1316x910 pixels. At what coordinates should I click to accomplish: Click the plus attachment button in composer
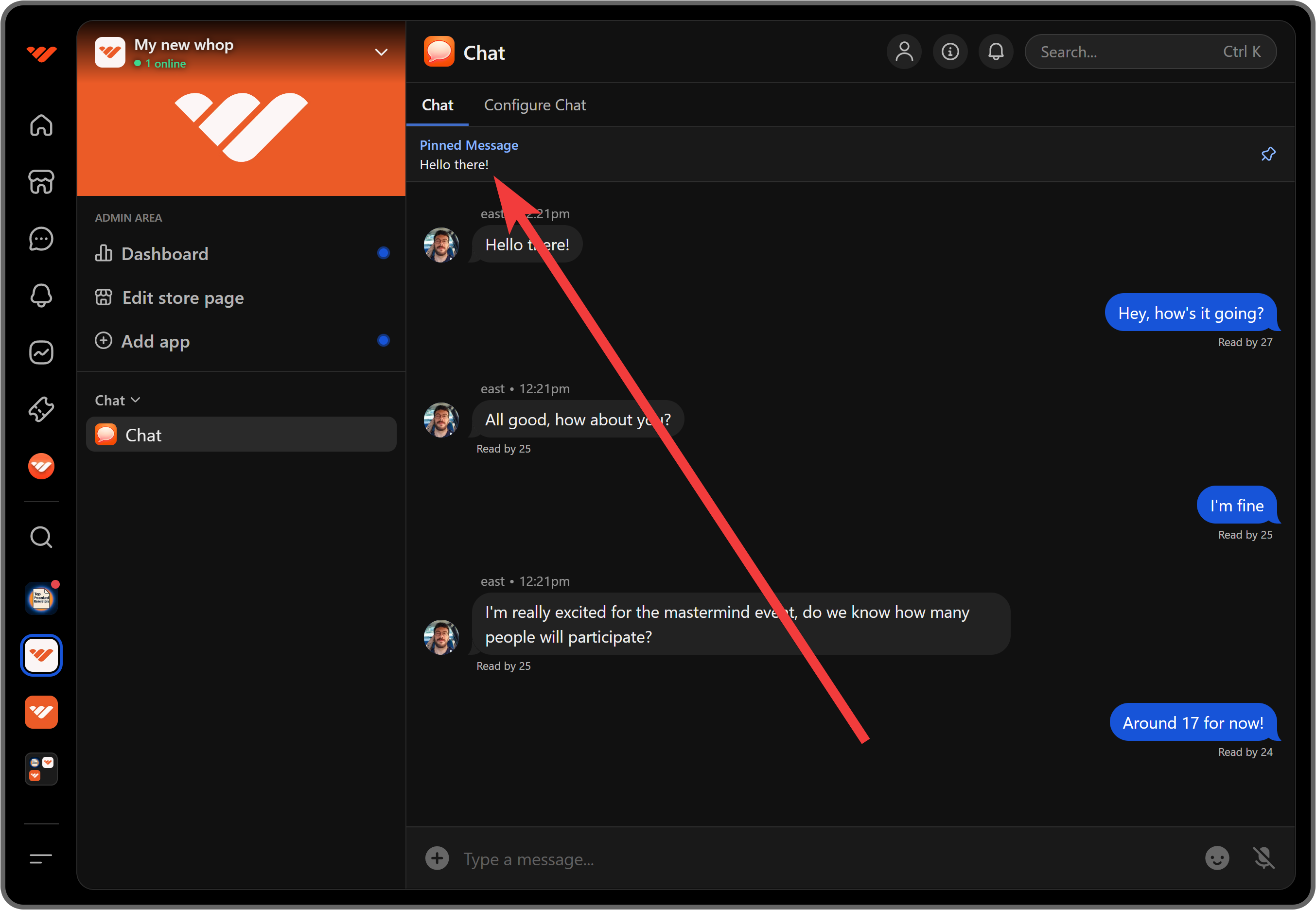pyautogui.click(x=437, y=858)
